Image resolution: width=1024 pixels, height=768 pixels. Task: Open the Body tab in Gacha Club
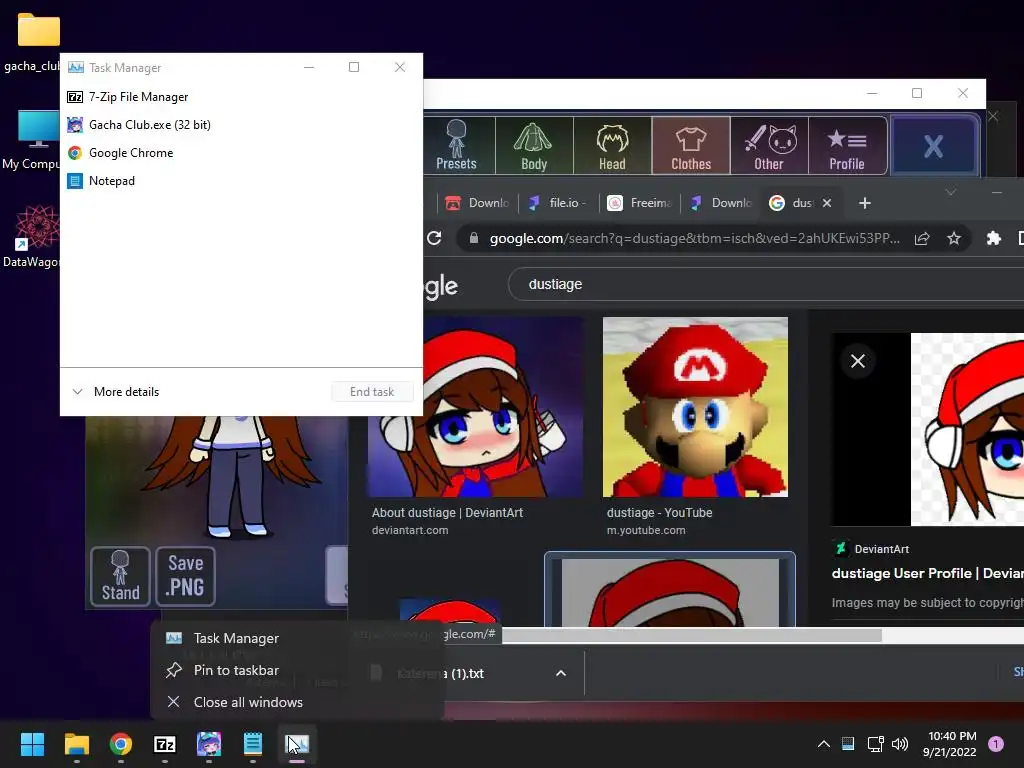click(x=534, y=146)
